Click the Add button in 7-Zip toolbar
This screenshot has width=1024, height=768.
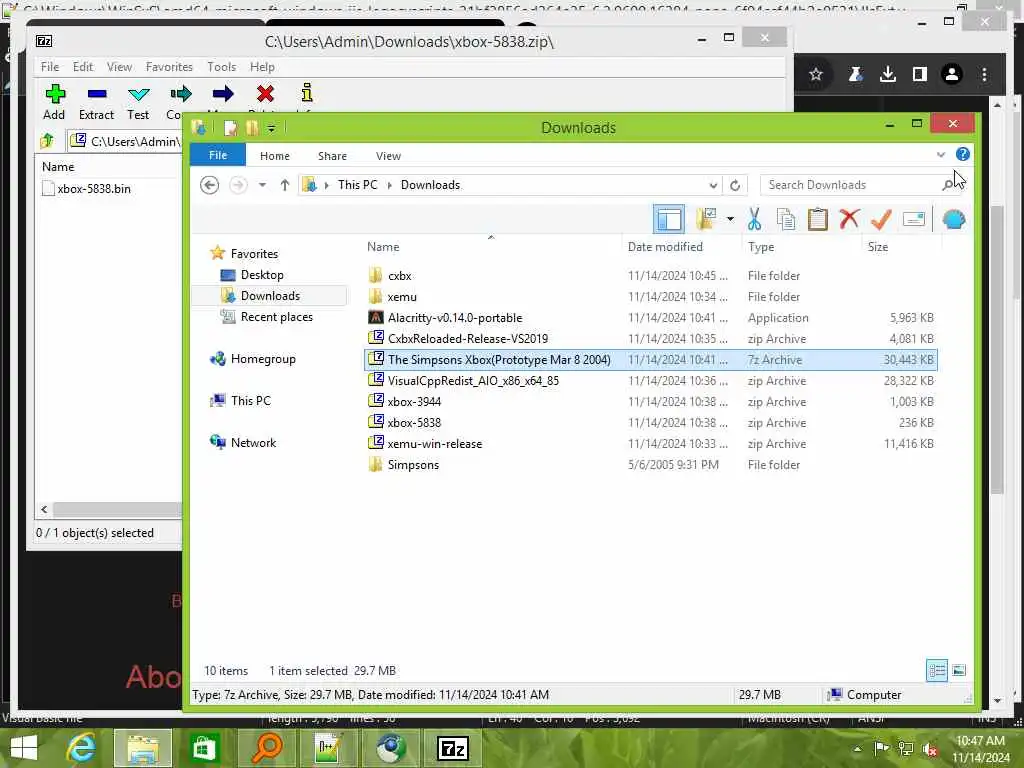tap(54, 102)
